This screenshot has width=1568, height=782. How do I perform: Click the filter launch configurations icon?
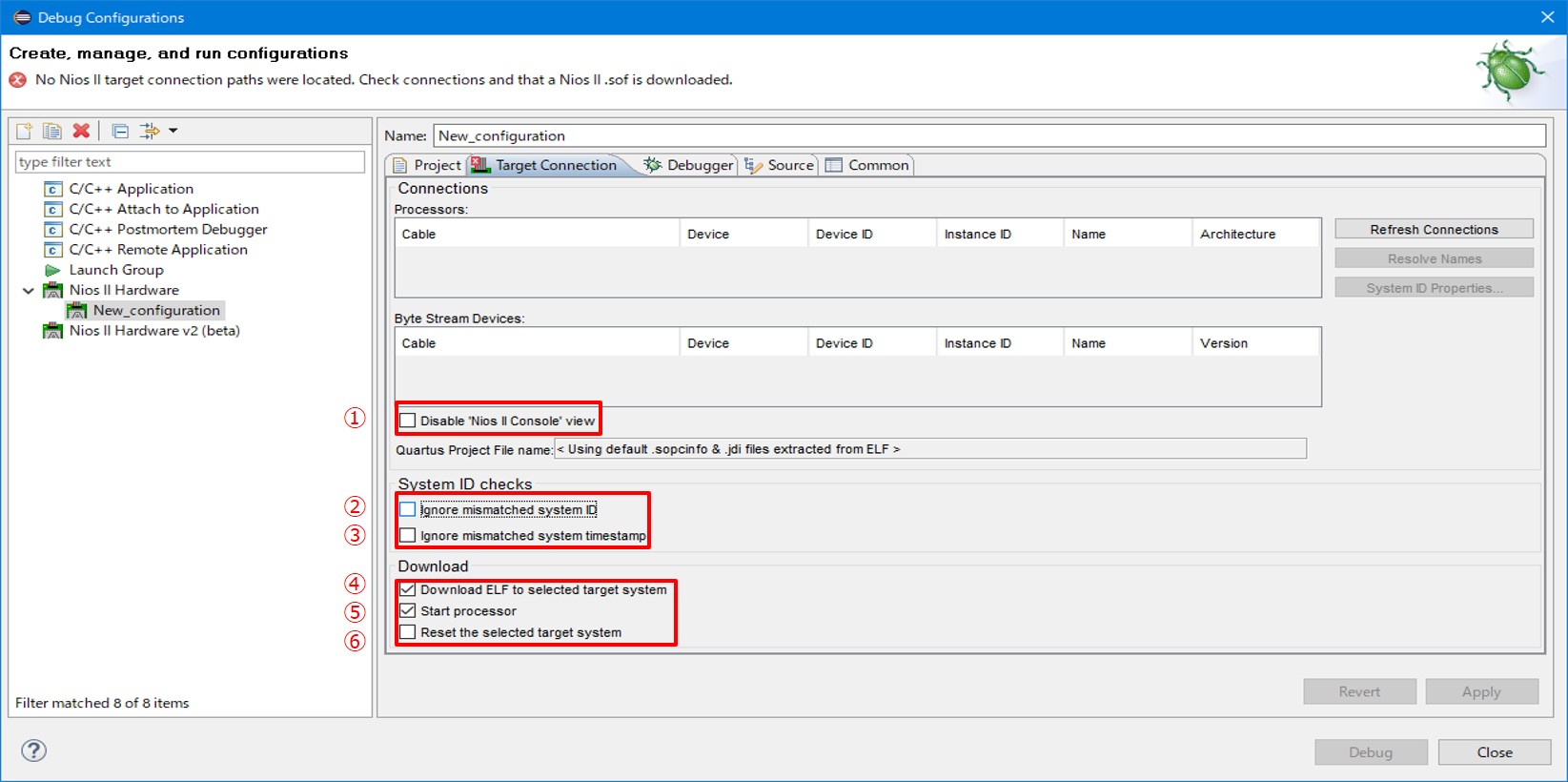click(x=150, y=131)
